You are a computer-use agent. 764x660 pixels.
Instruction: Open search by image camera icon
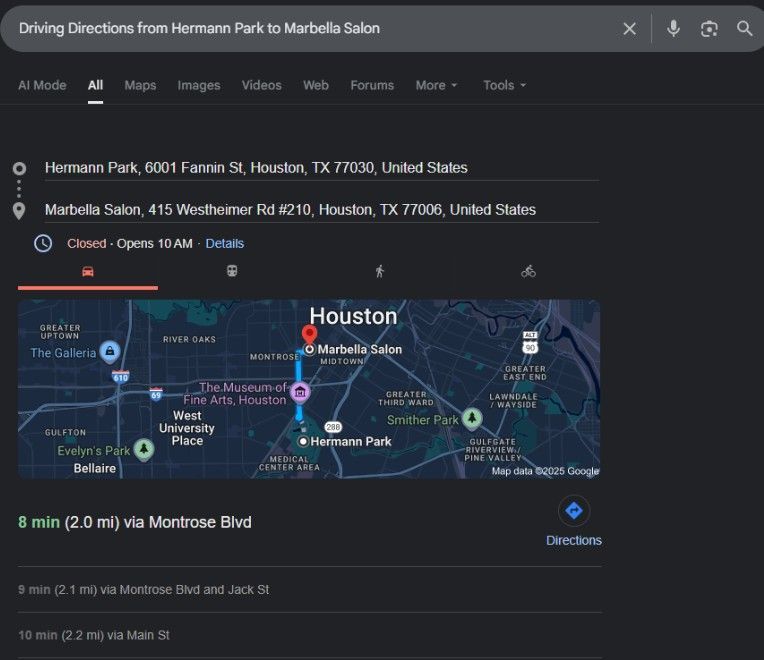(x=709, y=29)
